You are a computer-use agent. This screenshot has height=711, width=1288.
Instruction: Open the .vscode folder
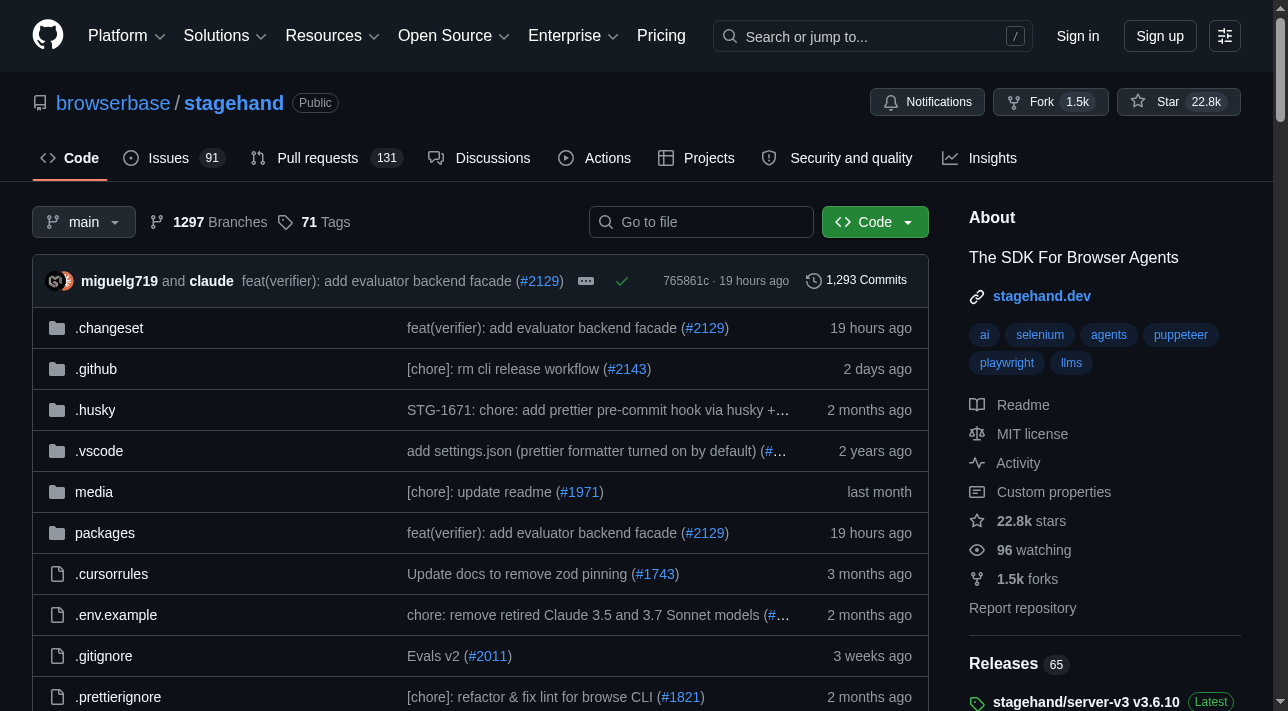coord(99,451)
